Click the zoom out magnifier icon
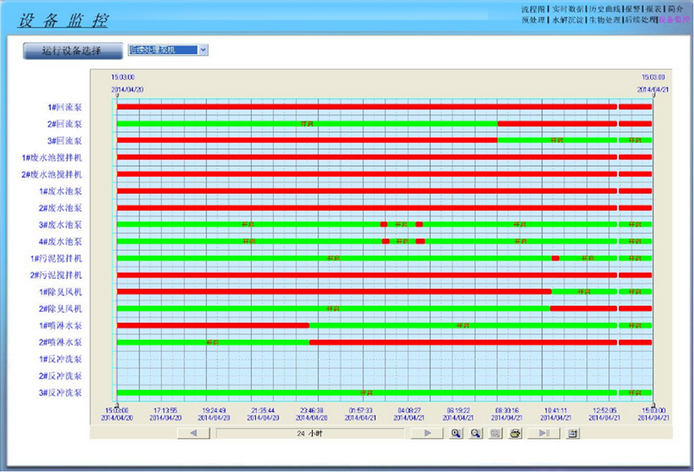Screen dimensions: 694x472 (x=476, y=433)
